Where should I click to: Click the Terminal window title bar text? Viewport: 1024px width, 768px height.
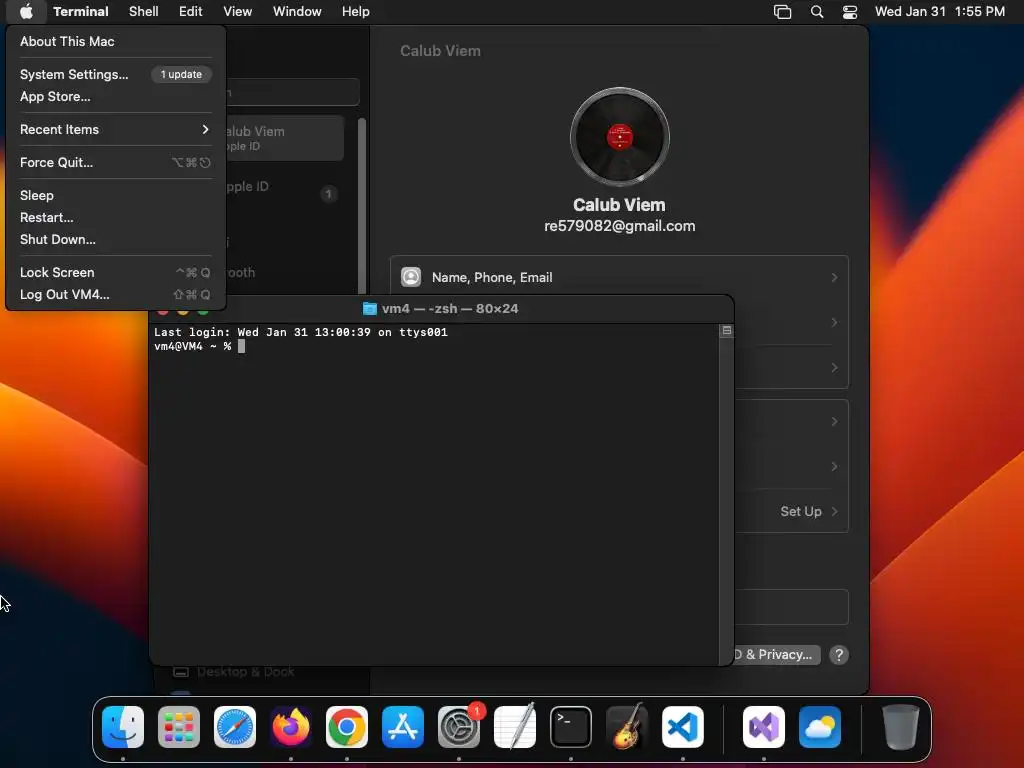(450, 309)
